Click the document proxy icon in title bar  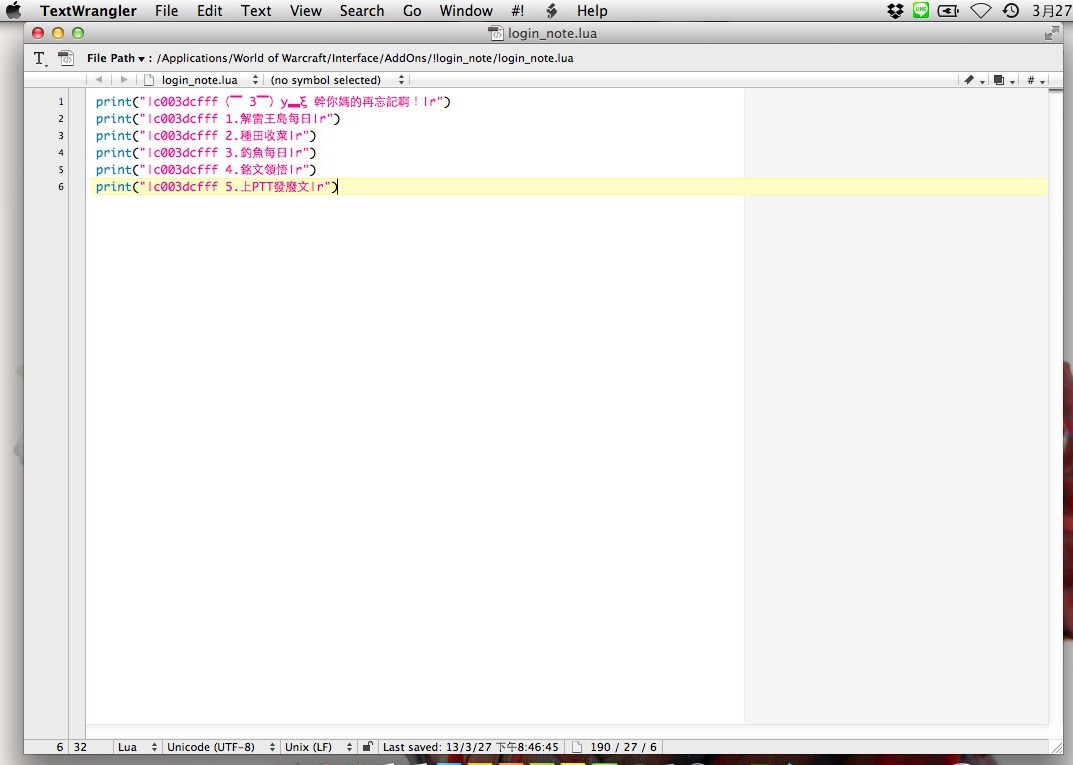pos(495,33)
